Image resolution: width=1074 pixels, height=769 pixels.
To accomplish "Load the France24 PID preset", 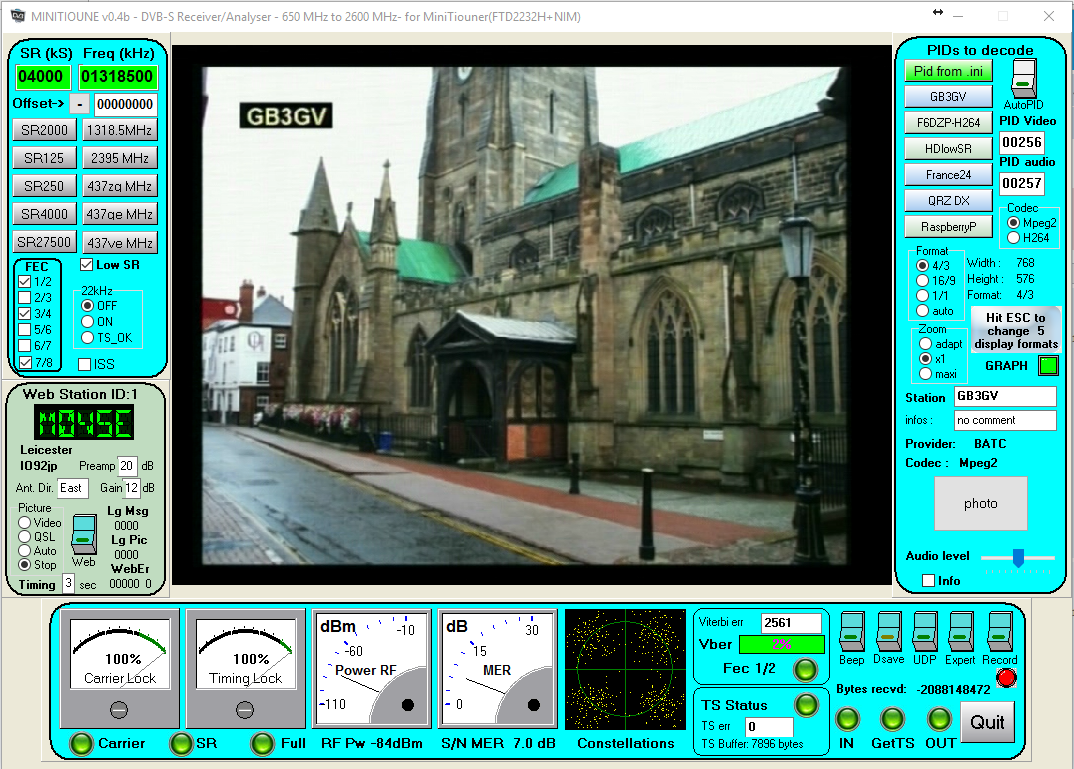I will [948, 174].
